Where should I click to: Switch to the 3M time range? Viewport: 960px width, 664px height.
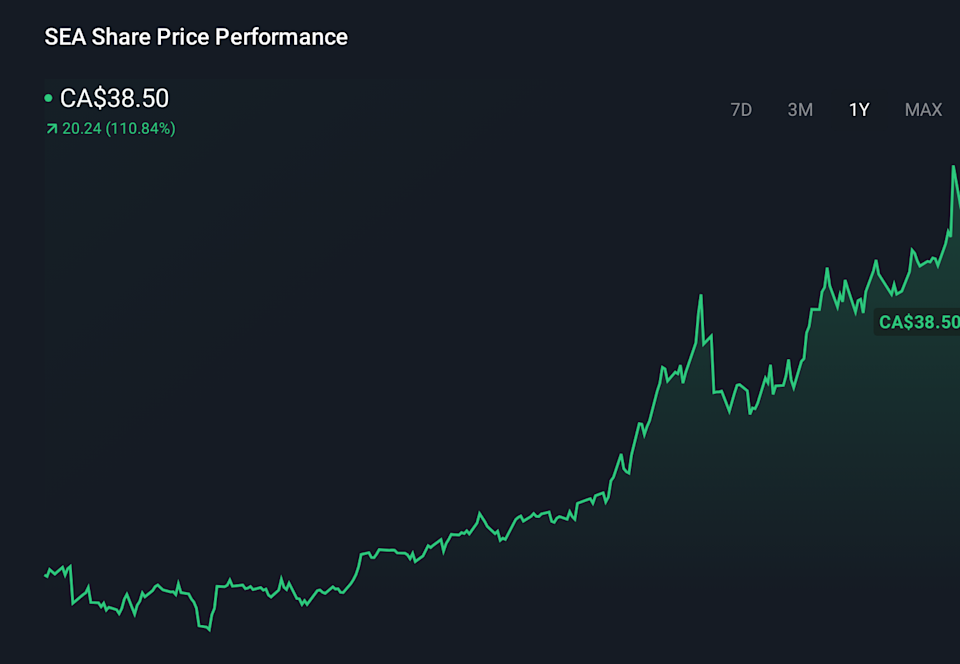click(800, 110)
